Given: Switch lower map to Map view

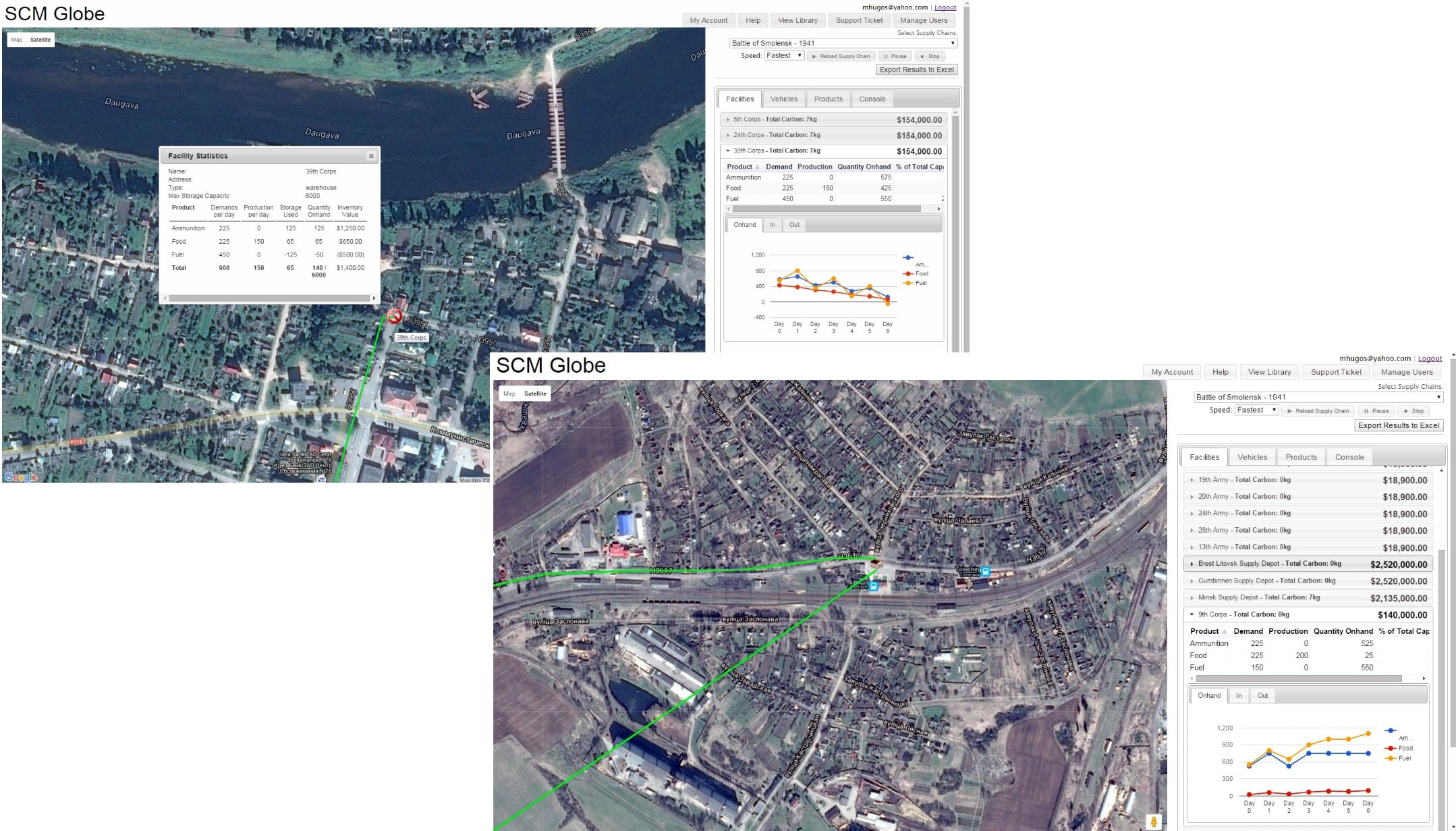Looking at the screenshot, I should click(509, 394).
